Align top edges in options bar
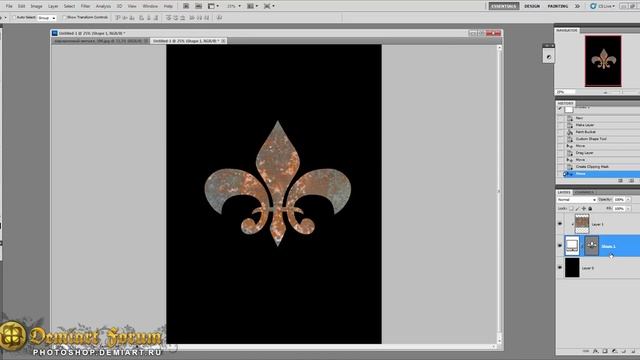The width and height of the screenshot is (640, 360). click(x=118, y=18)
